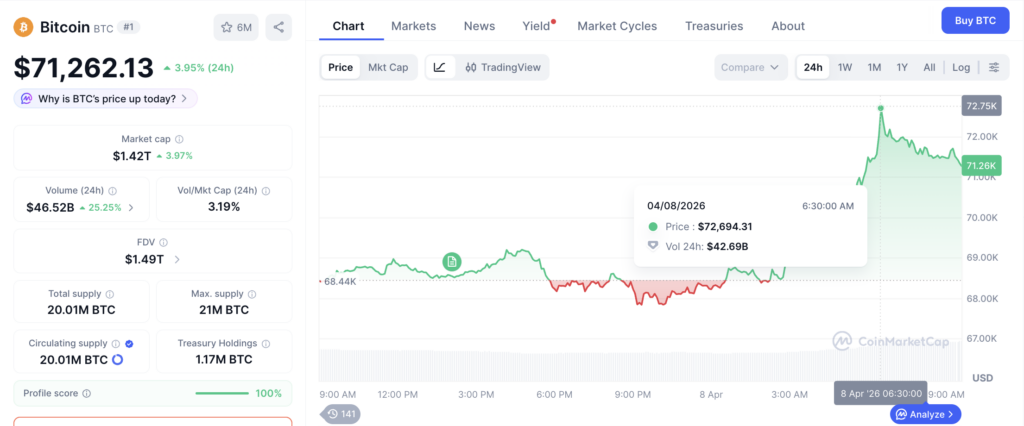This screenshot has height=426, width=1024.
Task: Click the green news document marker on chart
Action: tap(451, 262)
